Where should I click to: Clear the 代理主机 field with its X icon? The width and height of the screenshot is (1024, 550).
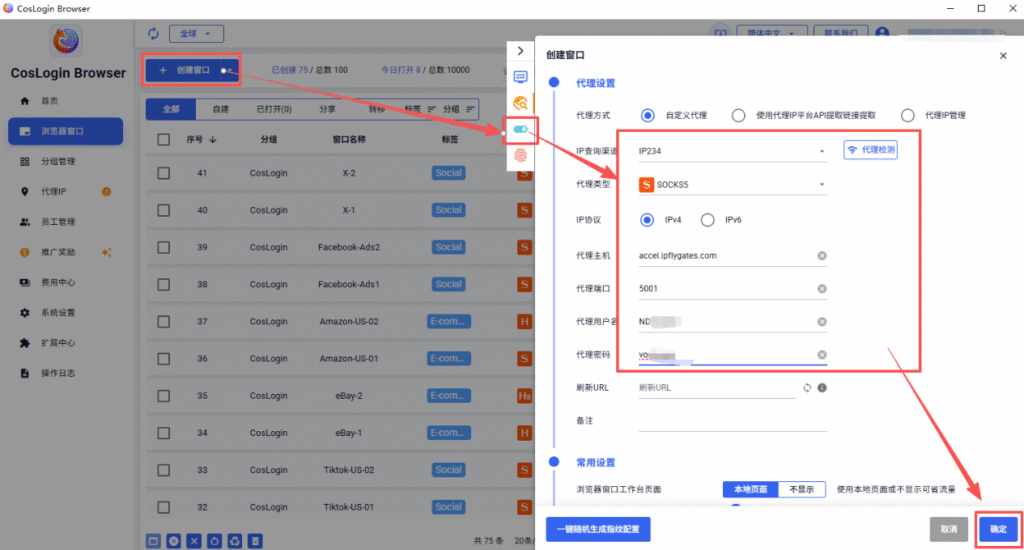(822, 255)
